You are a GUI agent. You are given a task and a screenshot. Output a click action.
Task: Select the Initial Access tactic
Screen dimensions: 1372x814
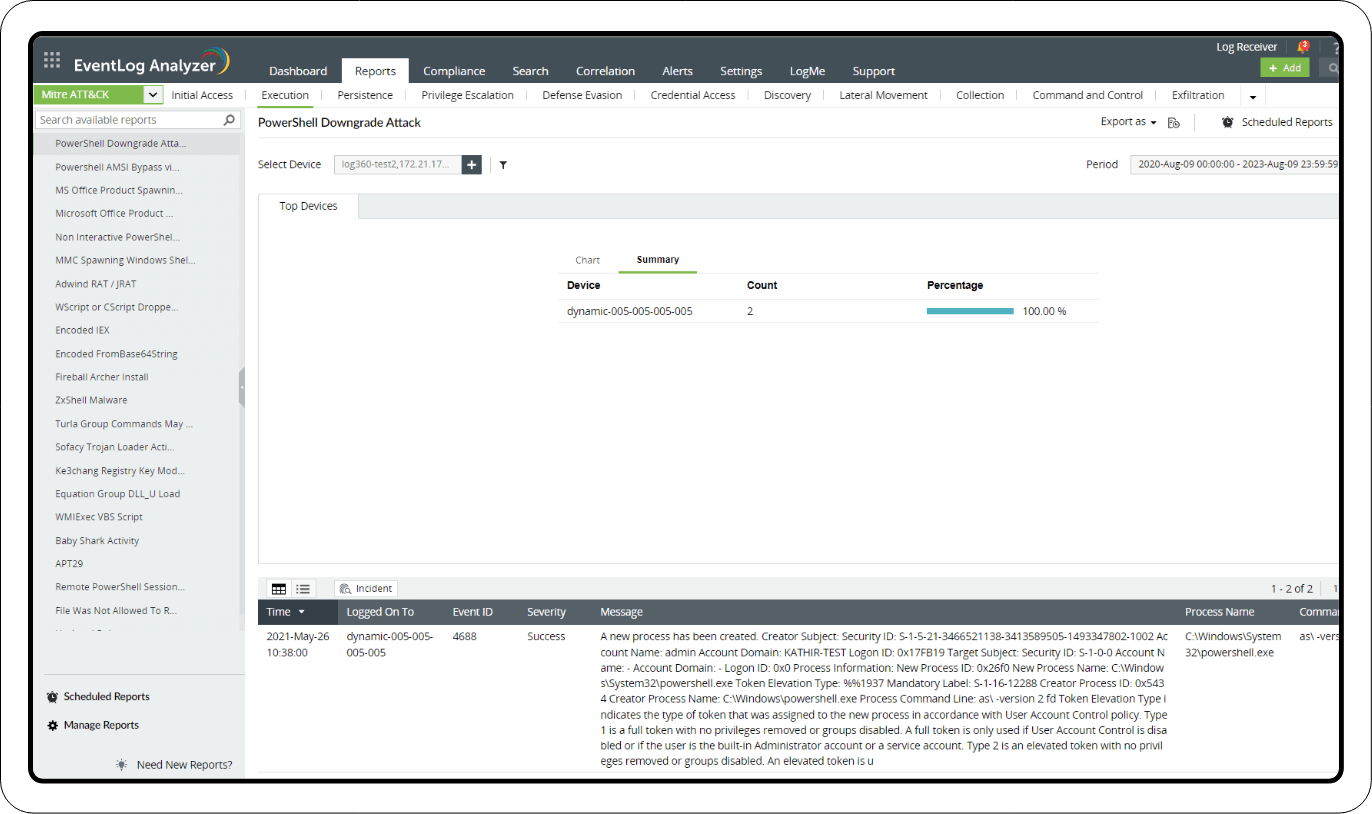coord(202,95)
